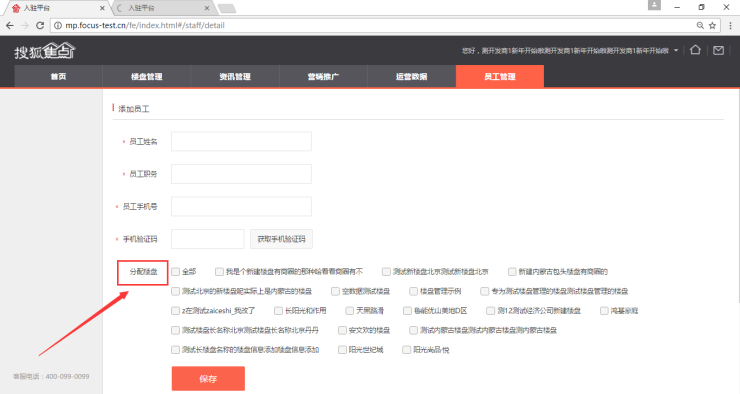Close the first 入驻平台 tab
This screenshot has height=394, width=740.
click(102, 8)
